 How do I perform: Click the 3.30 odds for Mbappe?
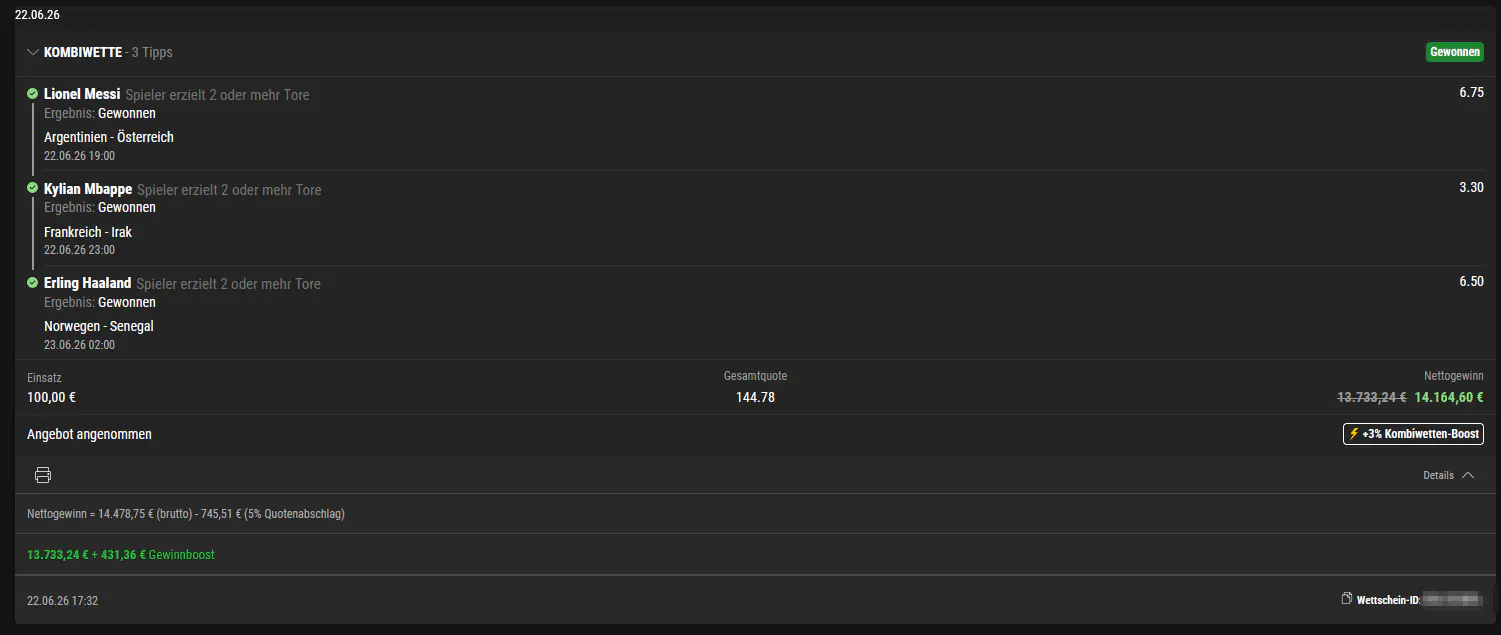click(1471, 187)
